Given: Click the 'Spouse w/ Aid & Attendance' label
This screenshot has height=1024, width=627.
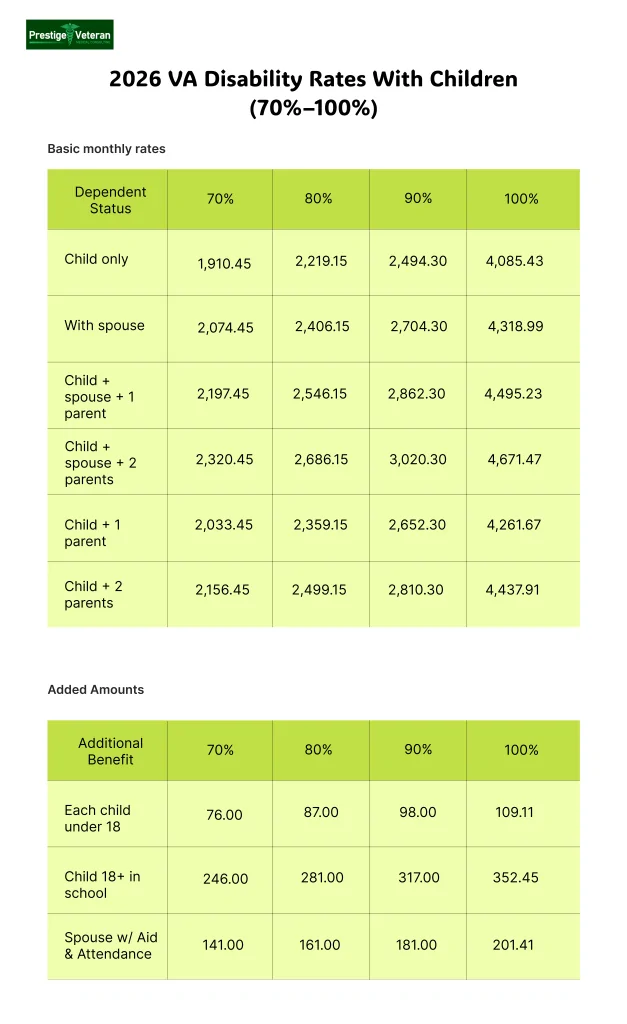Looking at the screenshot, I should click(x=110, y=946).
